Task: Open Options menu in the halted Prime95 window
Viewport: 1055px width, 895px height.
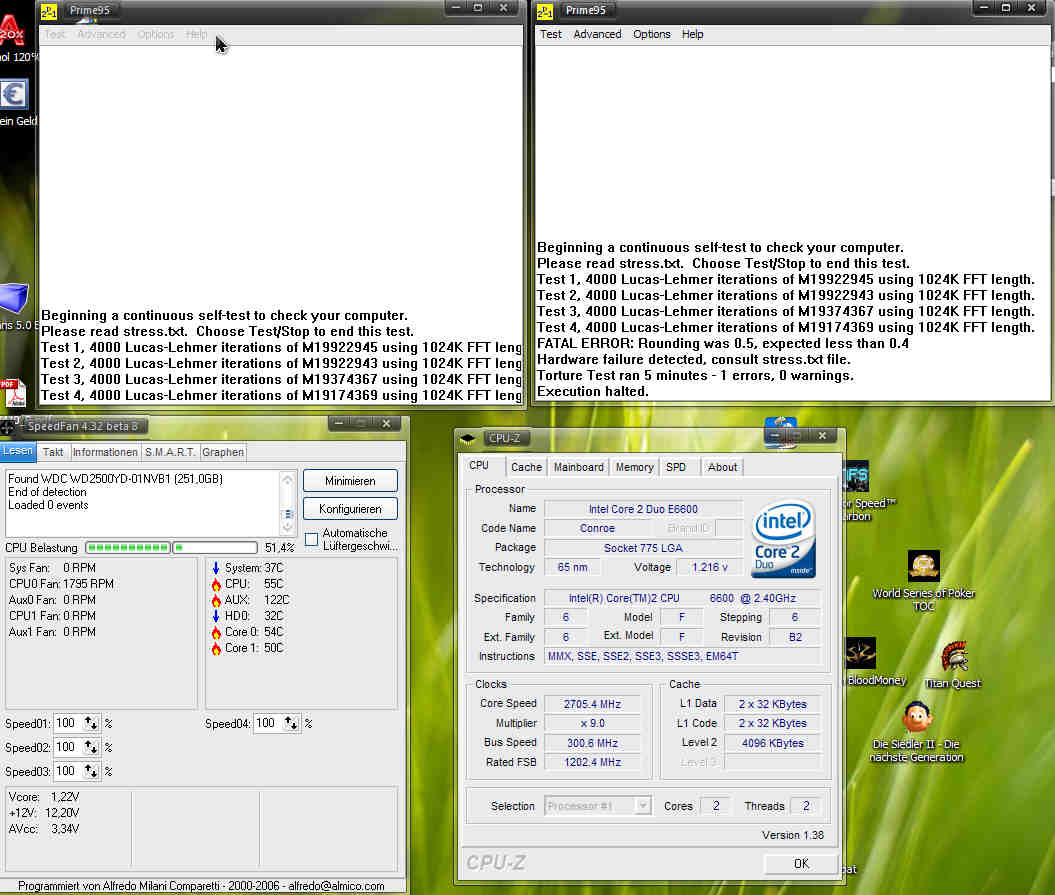Action: (651, 34)
